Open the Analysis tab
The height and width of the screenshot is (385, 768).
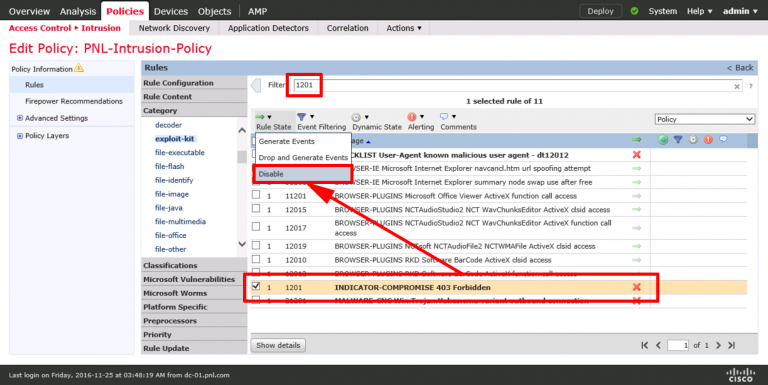click(x=78, y=11)
